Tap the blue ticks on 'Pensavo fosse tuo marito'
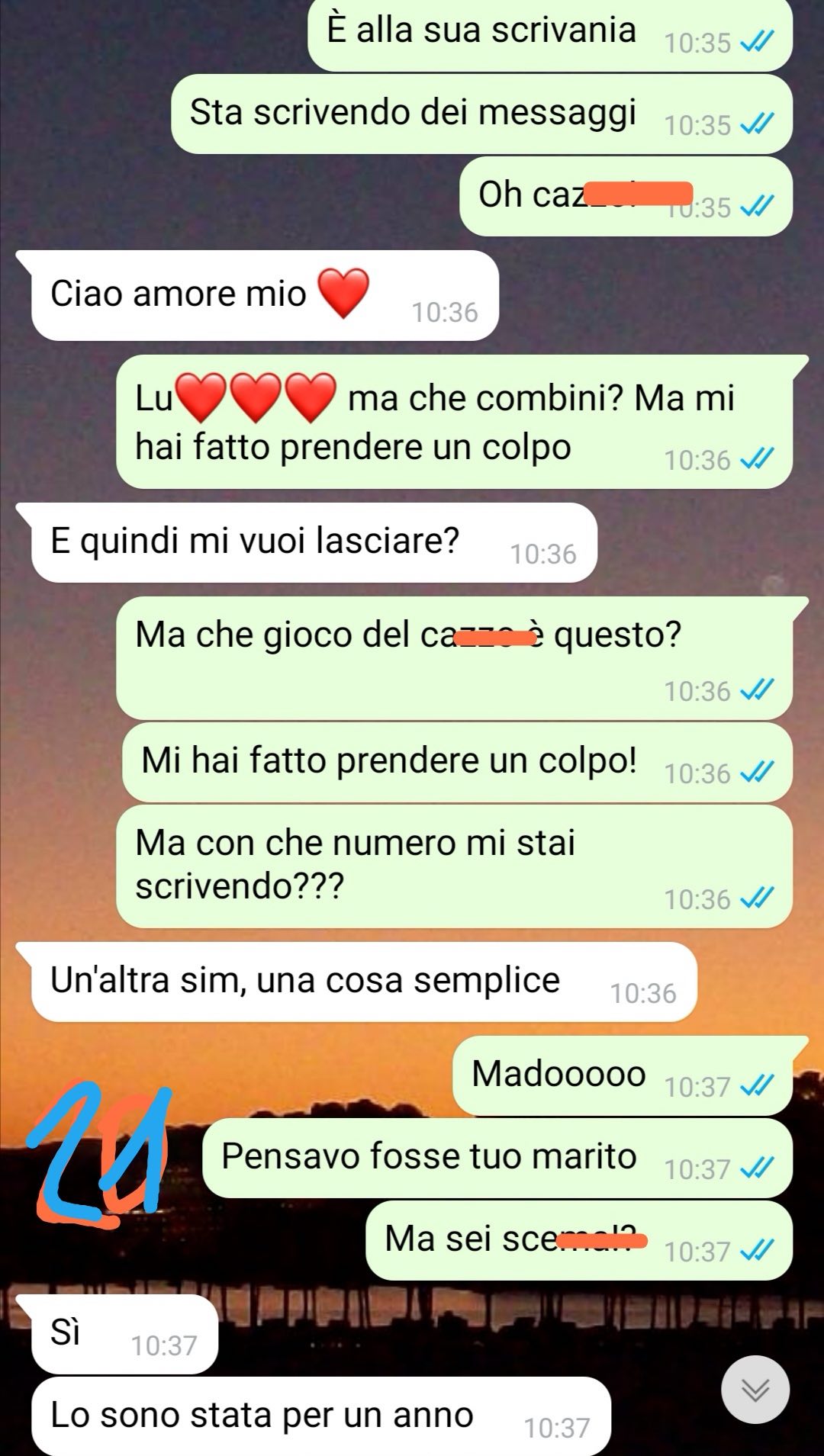This screenshot has width=824, height=1456. point(758,1168)
